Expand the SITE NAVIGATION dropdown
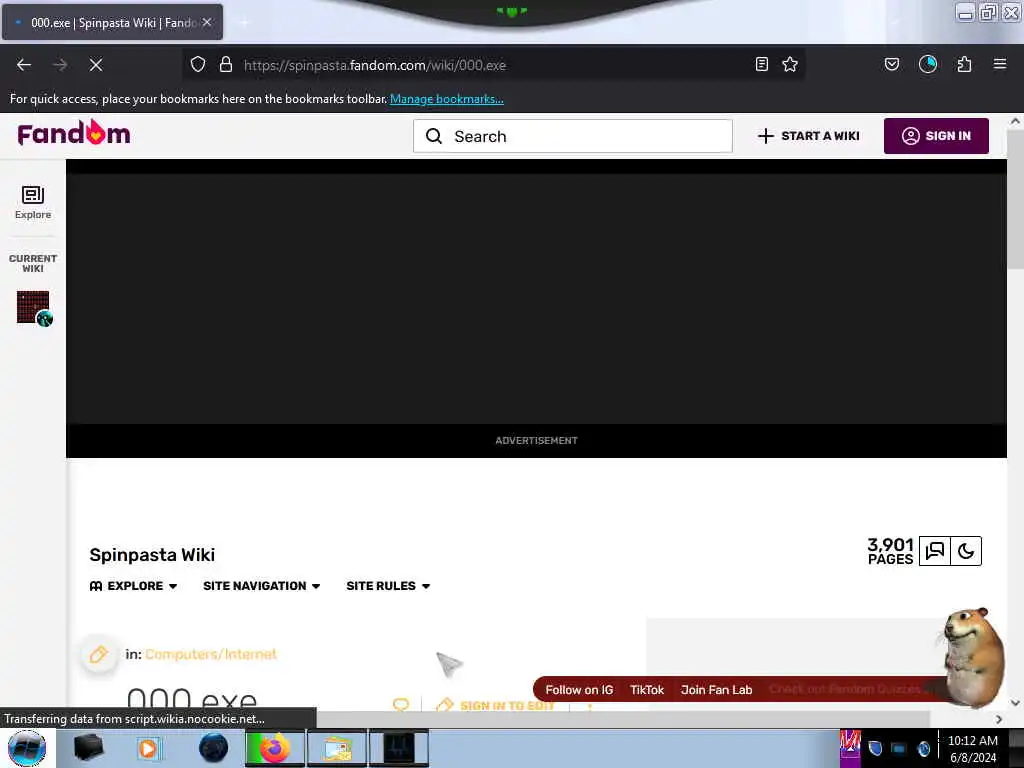Image resolution: width=1024 pixels, height=768 pixels. pos(261,586)
